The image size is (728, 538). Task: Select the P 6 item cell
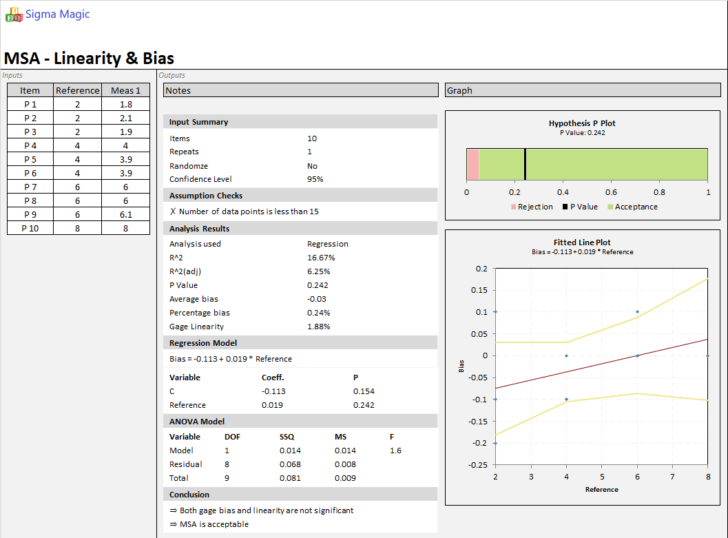[30, 173]
